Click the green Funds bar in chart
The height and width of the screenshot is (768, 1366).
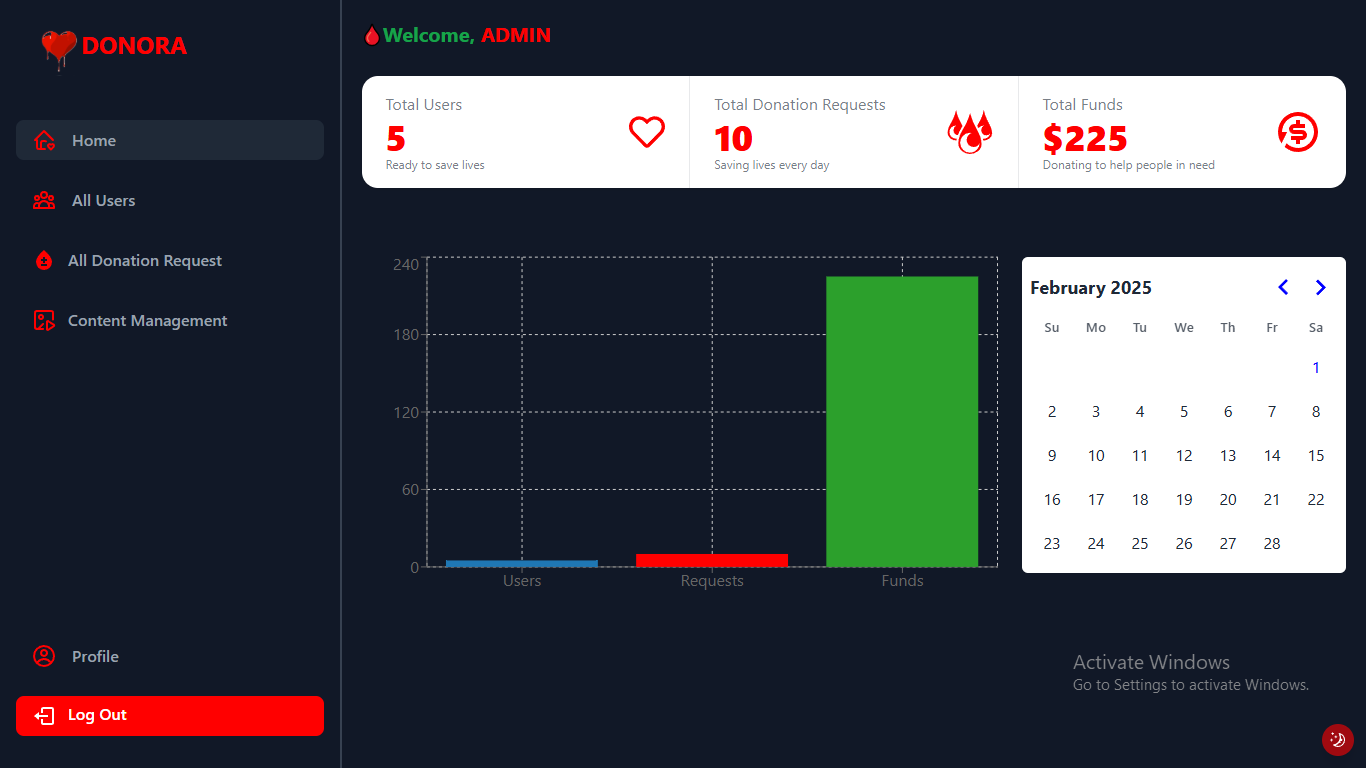coord(901,421)
